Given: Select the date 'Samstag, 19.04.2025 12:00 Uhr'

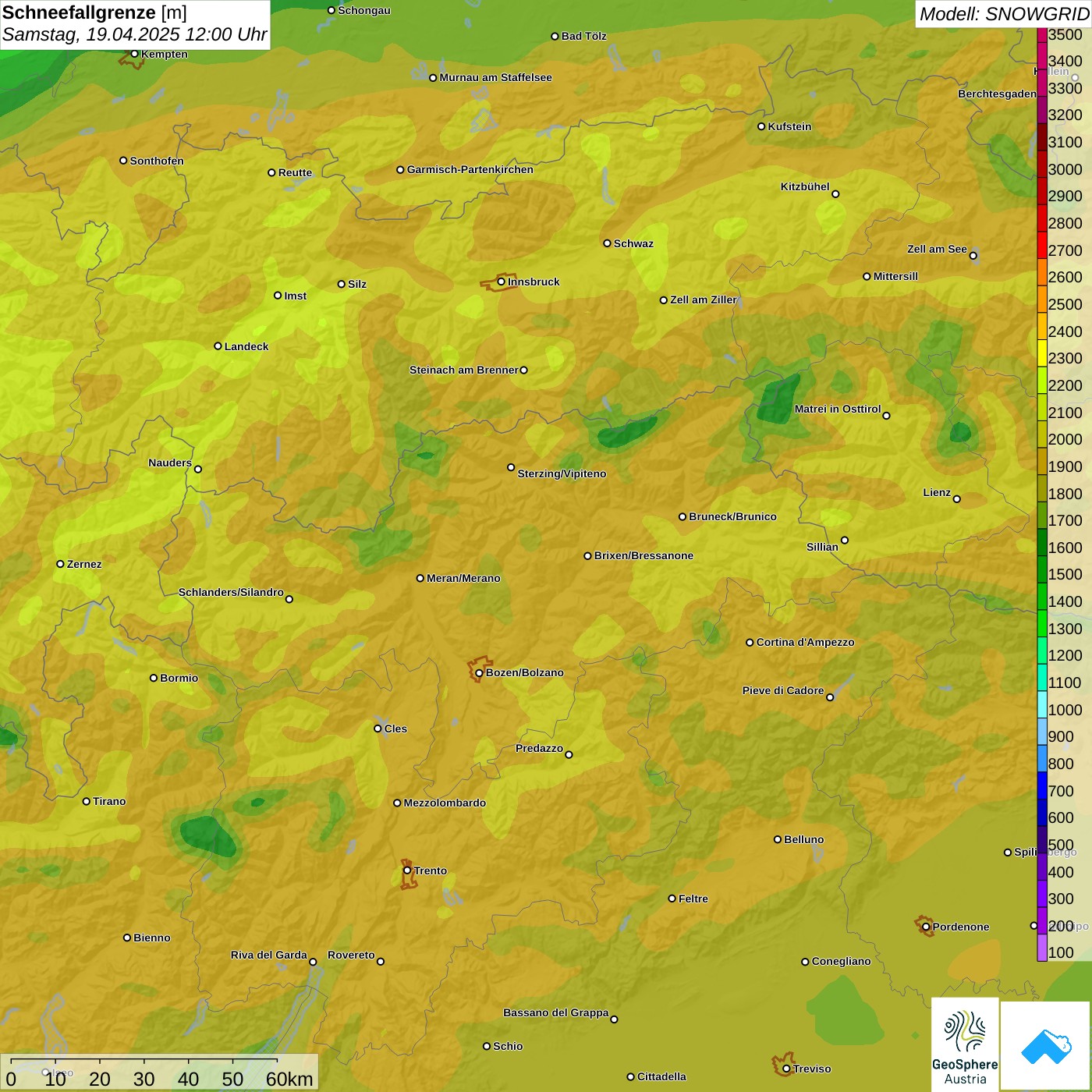Looking at the screenshot, I should pyautogui.click(x=135, y=34).
